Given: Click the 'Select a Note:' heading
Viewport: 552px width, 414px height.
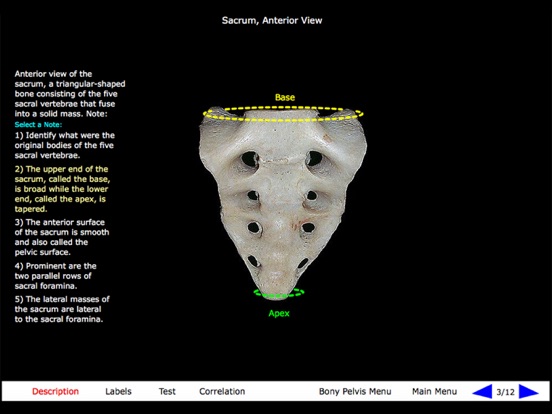Looking at the screenshot, I should pyautogui.click(x=38, y=125).
